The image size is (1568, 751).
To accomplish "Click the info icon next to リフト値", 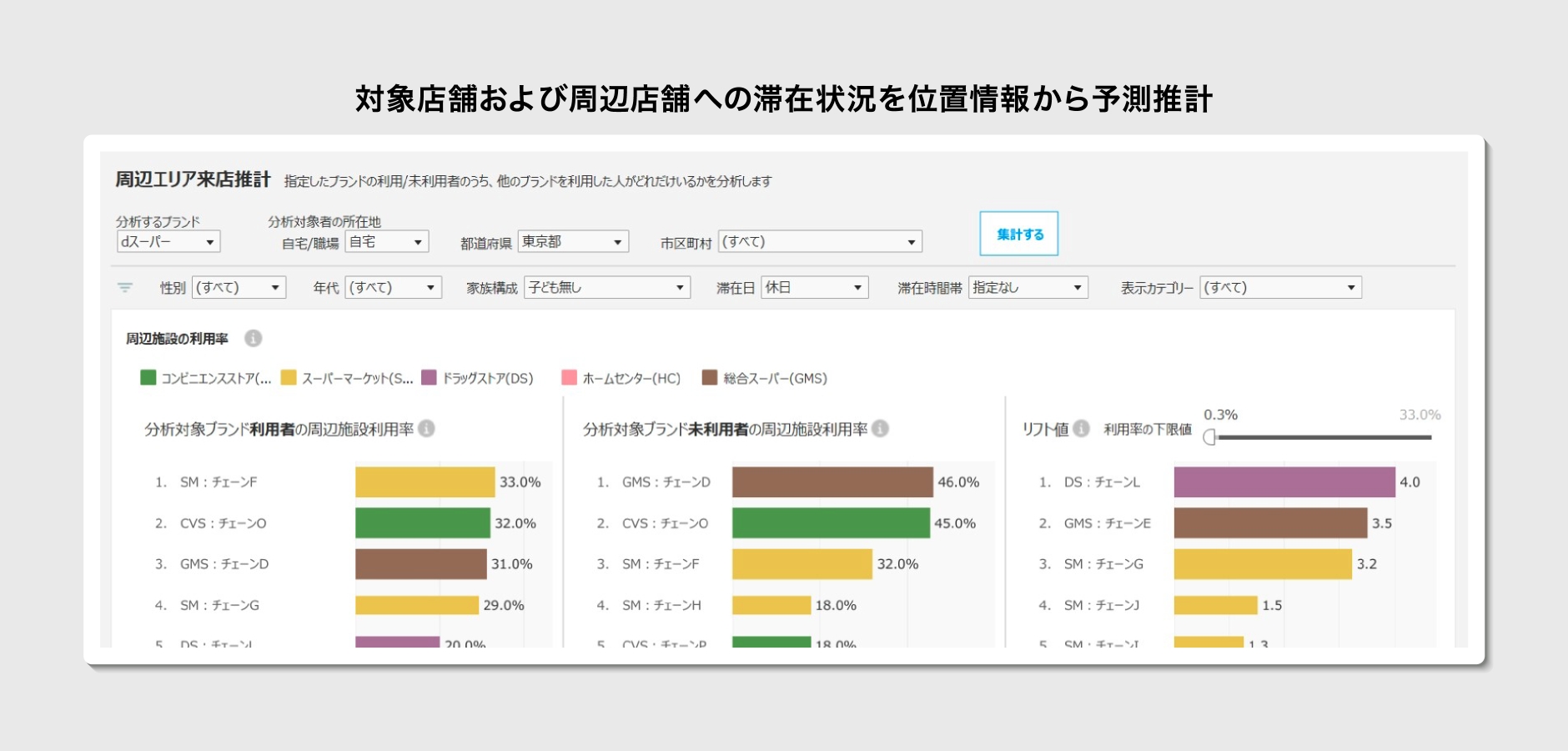I will click(x=1081, y=428).
